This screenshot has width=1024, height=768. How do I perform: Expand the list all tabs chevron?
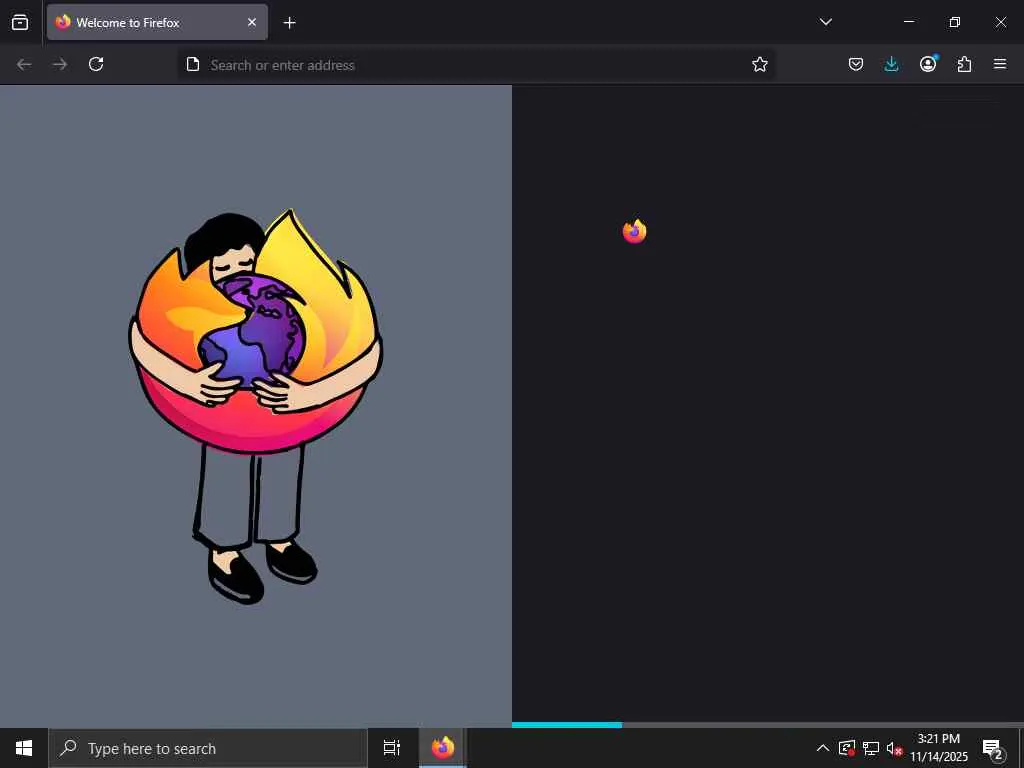pos(825,22)
